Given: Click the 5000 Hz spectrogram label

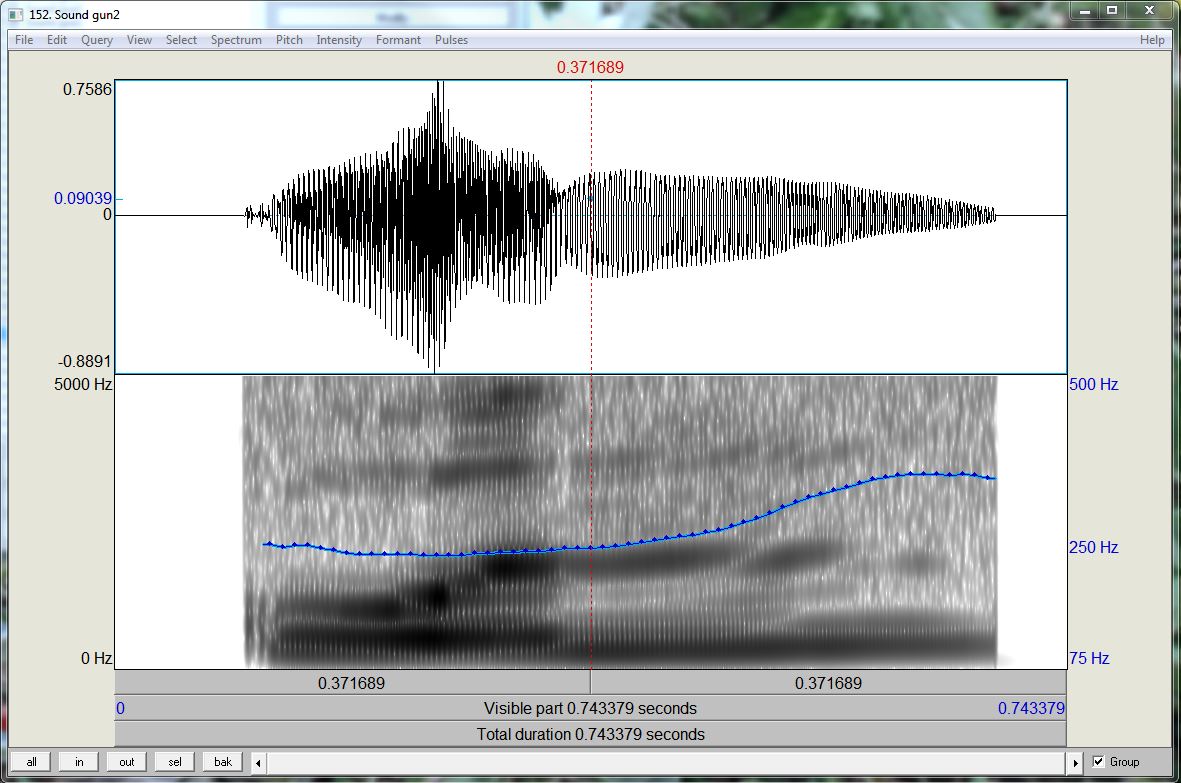Looking at the screenshot, I should [83, 384].
